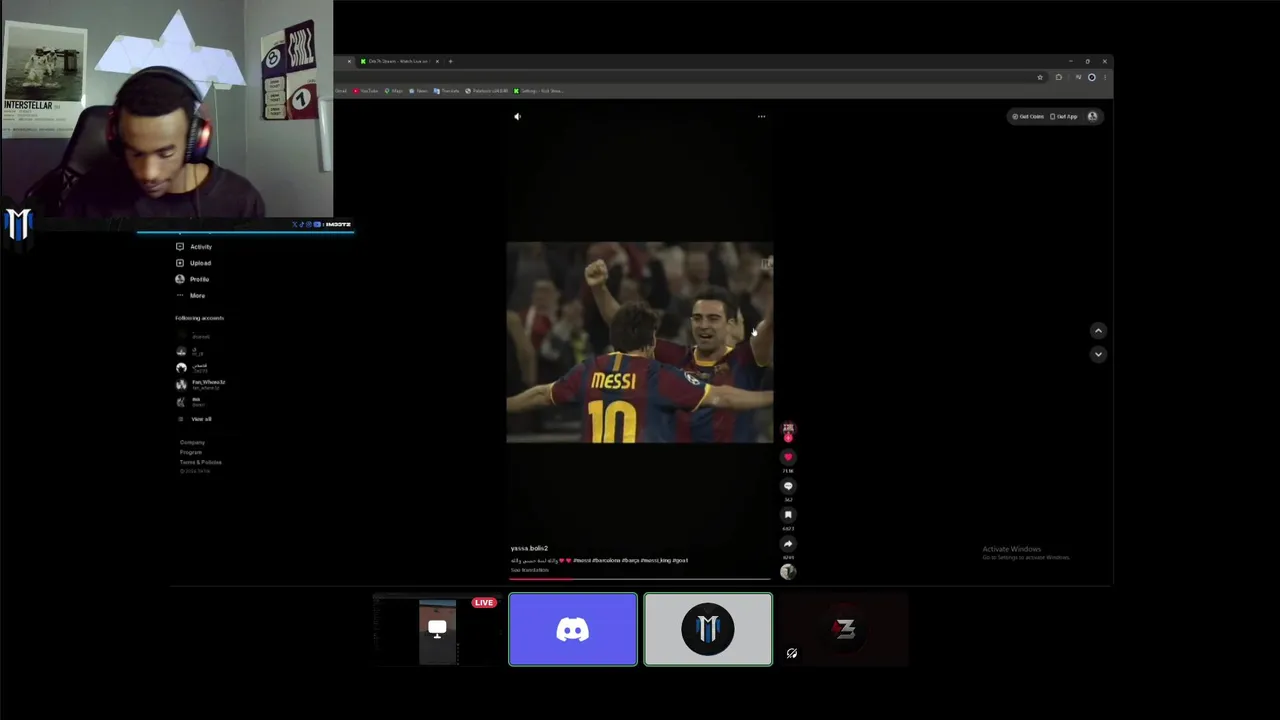The width and height of the screenshot is (1280, 720).
Task: Click See translation under the caption
Action: pos(529,570)
